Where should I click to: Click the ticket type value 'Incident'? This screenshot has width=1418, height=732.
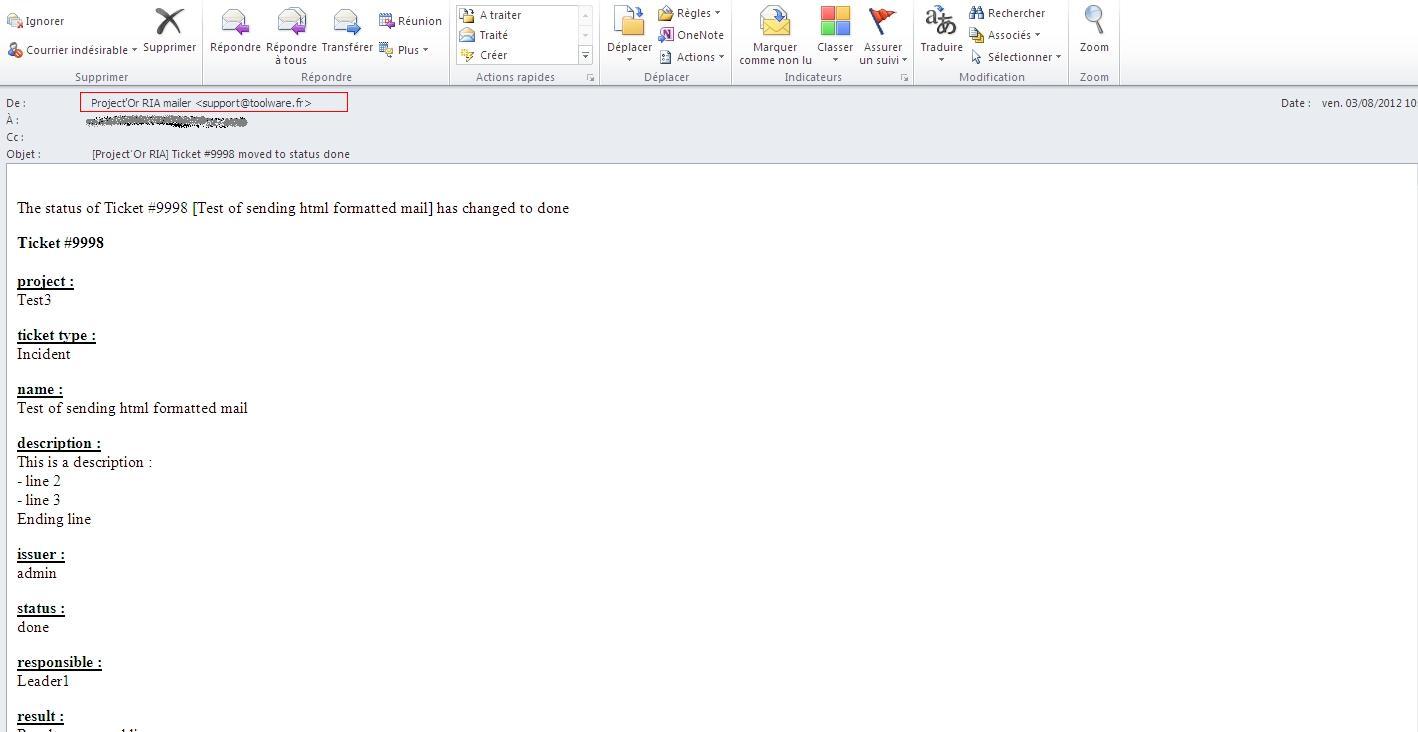44,354
